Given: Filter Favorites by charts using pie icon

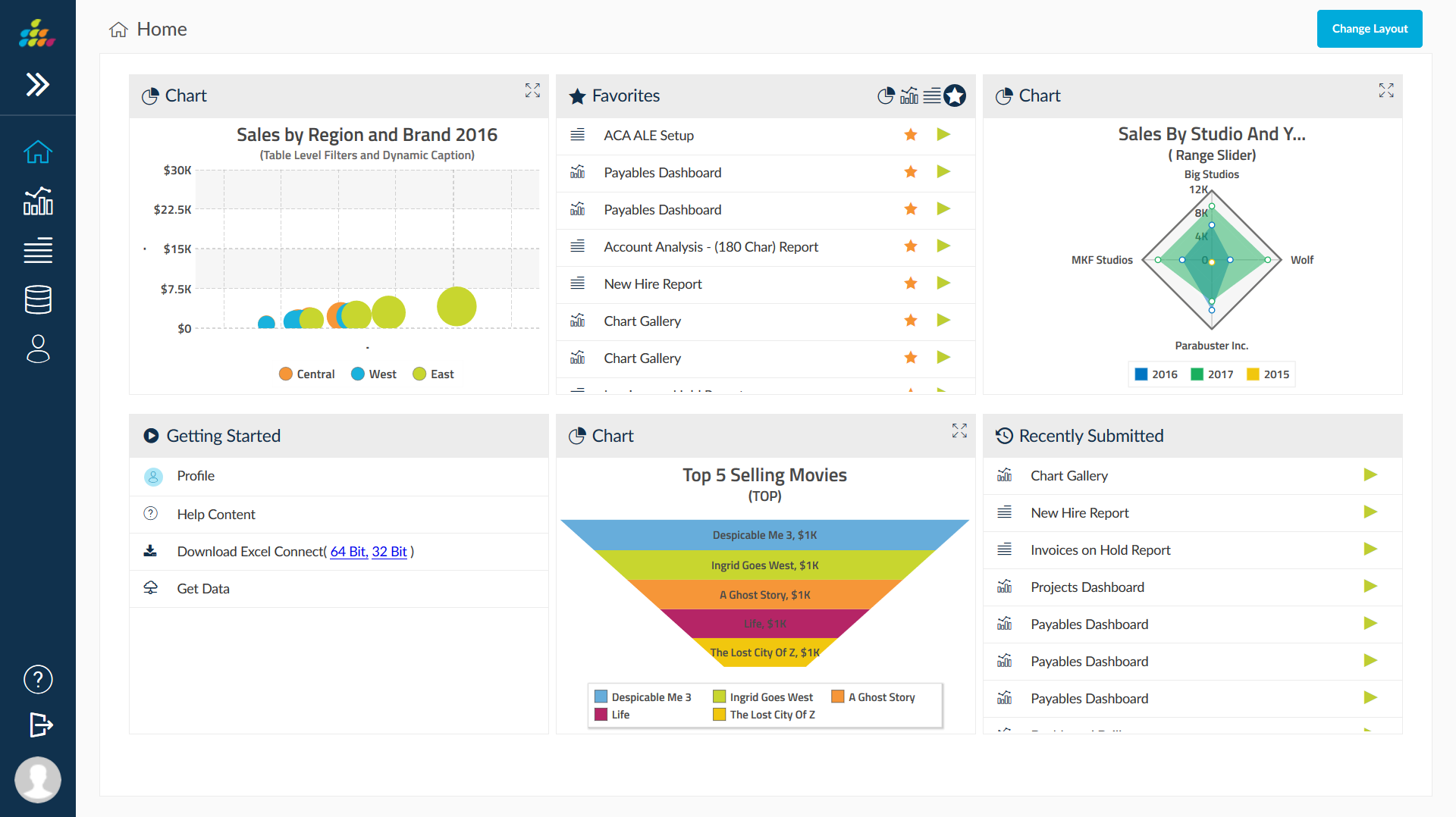Looking at the screenshot, I should click(886, 95).
